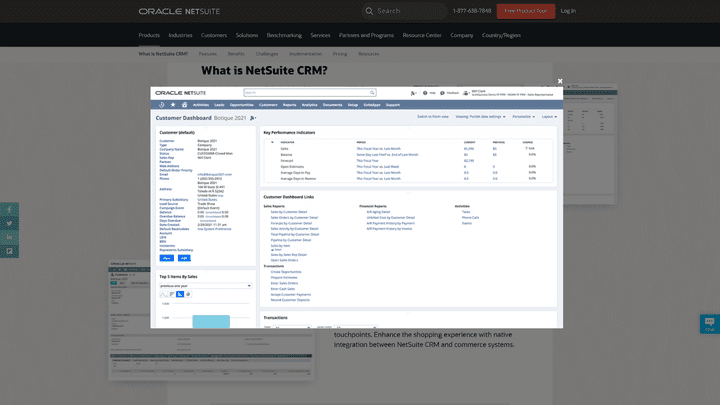Select the line chart type icon
Image resolution: width=720 pixels, height=405 pixels.
(x=164, y=294)
